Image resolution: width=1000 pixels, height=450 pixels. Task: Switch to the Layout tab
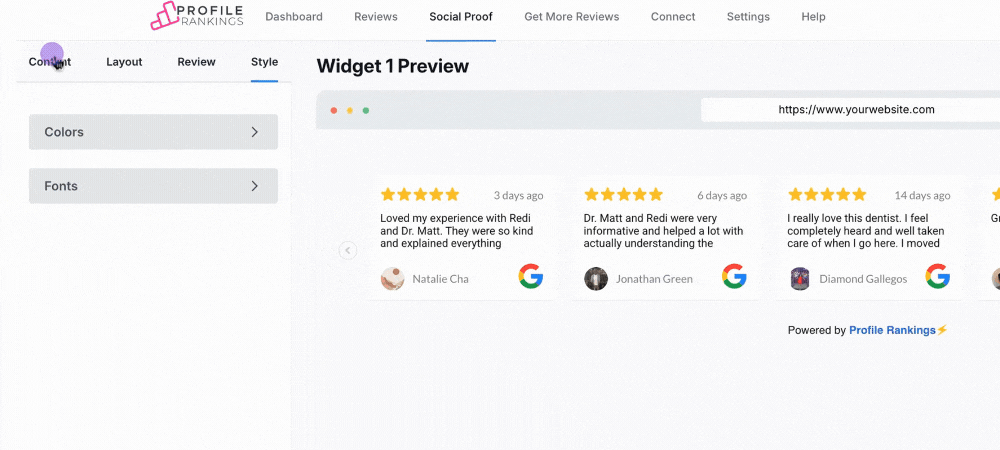124,62
